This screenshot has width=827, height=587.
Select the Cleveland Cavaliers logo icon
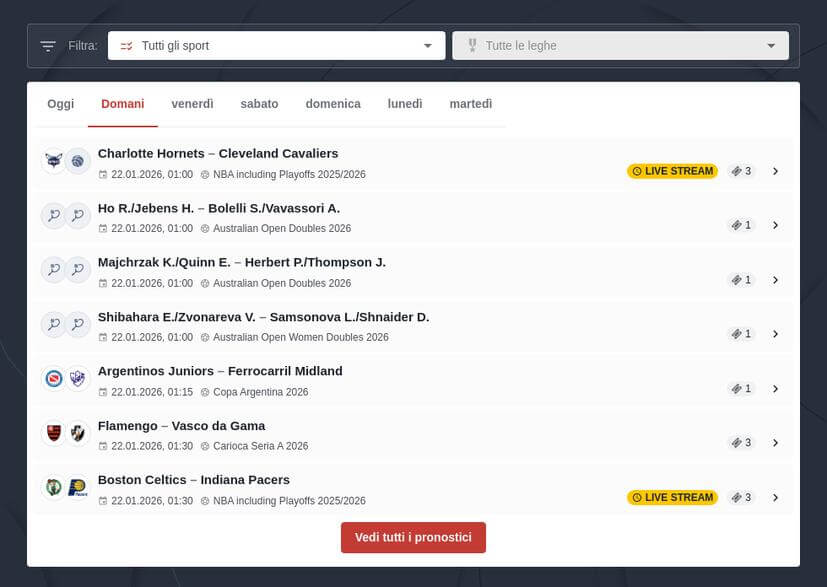77,160
